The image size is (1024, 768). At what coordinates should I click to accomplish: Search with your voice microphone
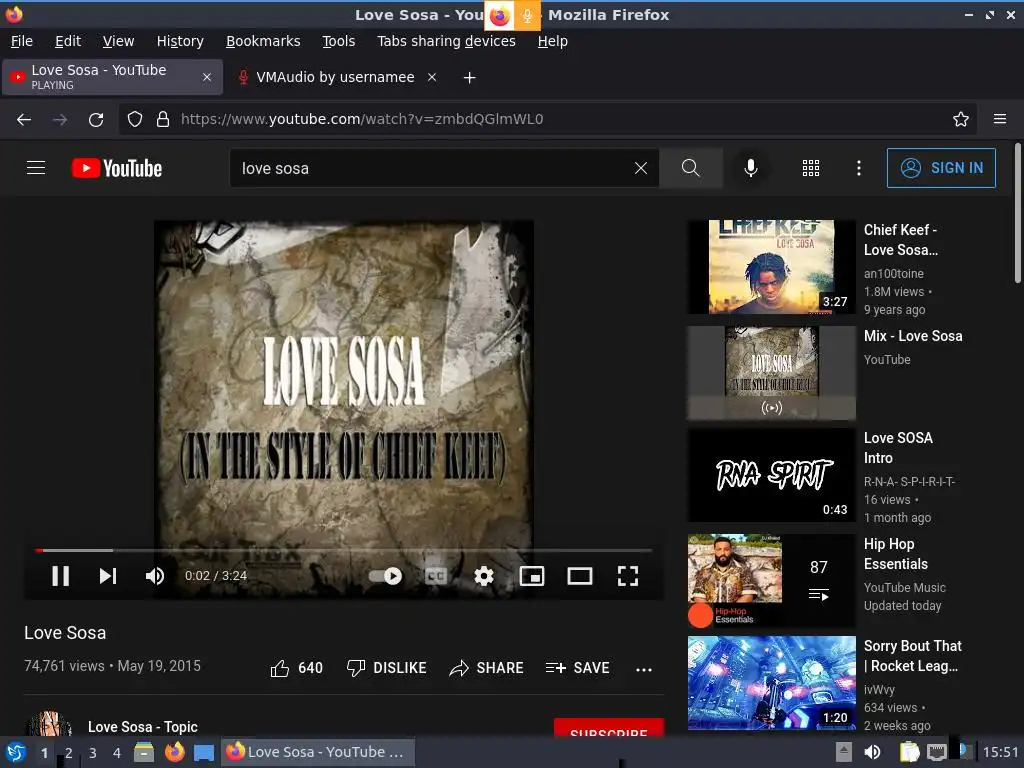(x=751, y=168)
